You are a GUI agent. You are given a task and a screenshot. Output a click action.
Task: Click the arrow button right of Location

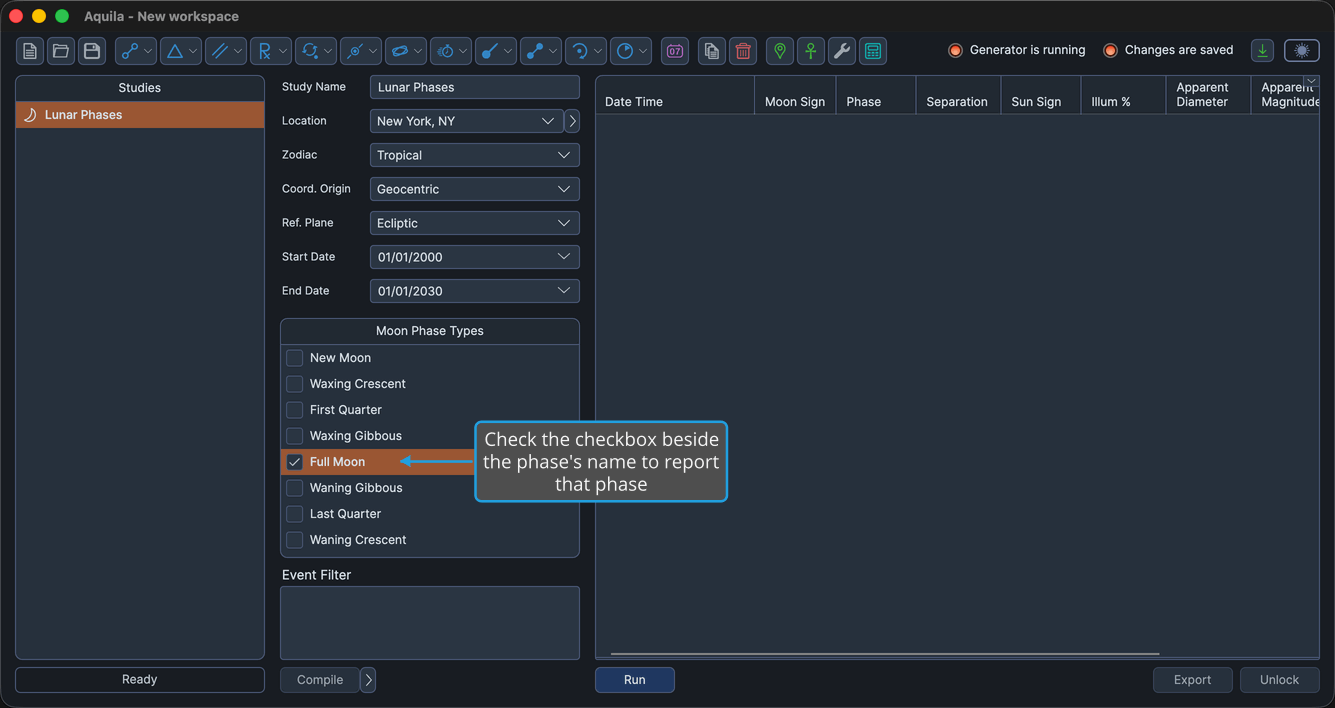coord(572,121)
